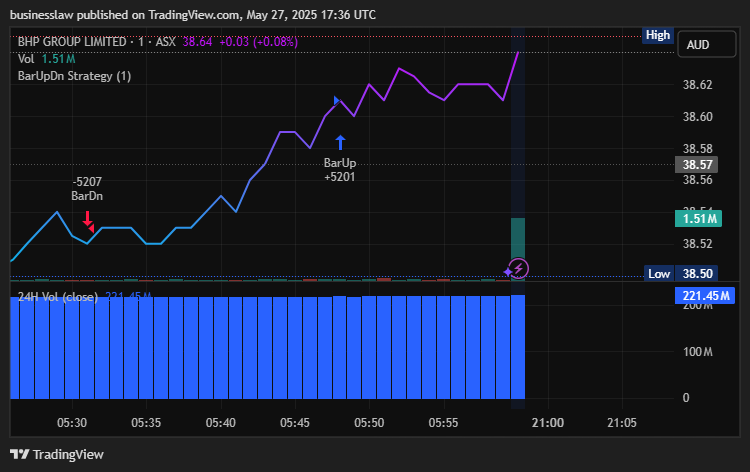Open the TradingView logo link
This screenshot has width=750, height=472.
coord(57,454)
